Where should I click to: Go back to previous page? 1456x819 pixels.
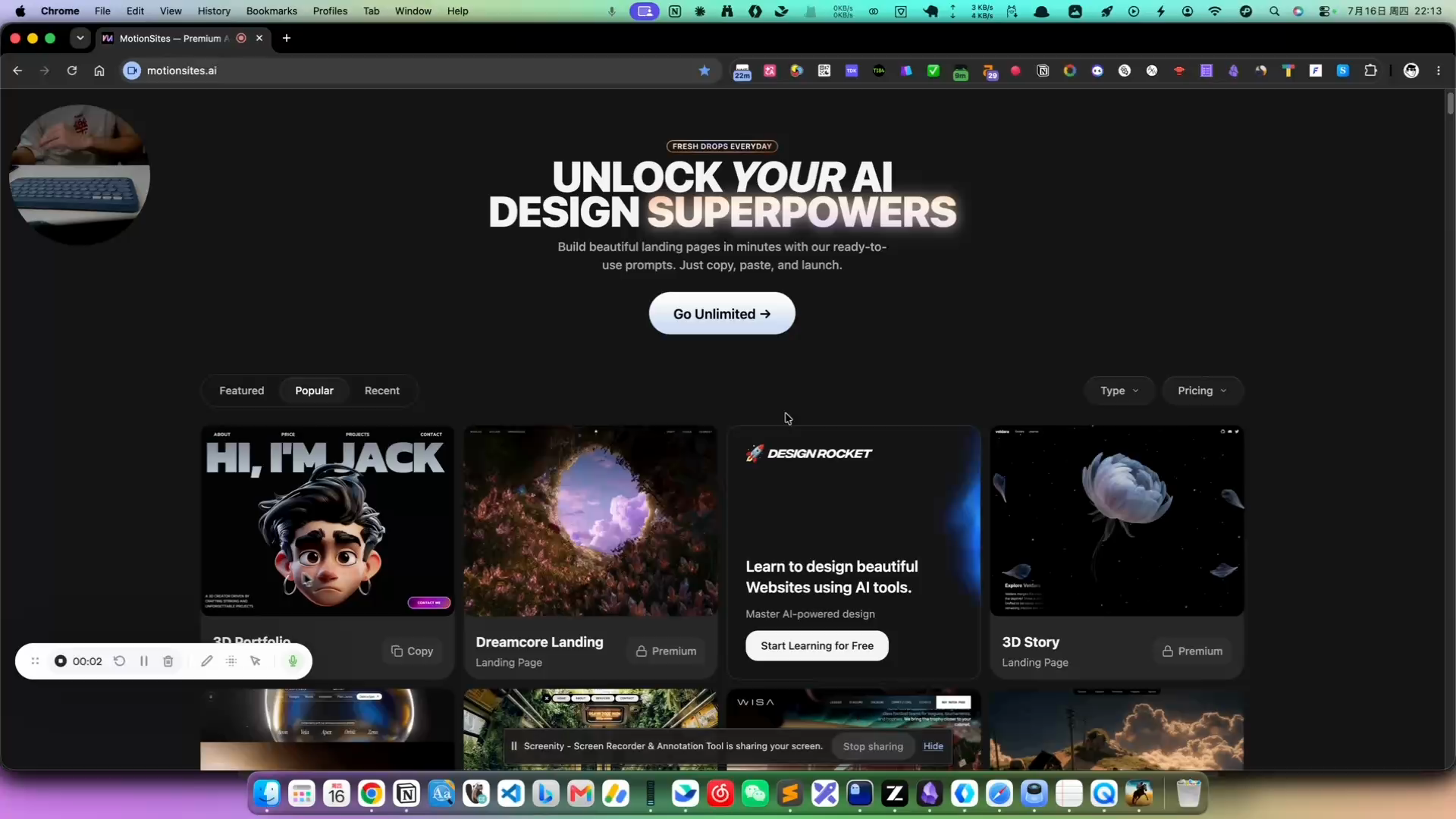[17, 71]
